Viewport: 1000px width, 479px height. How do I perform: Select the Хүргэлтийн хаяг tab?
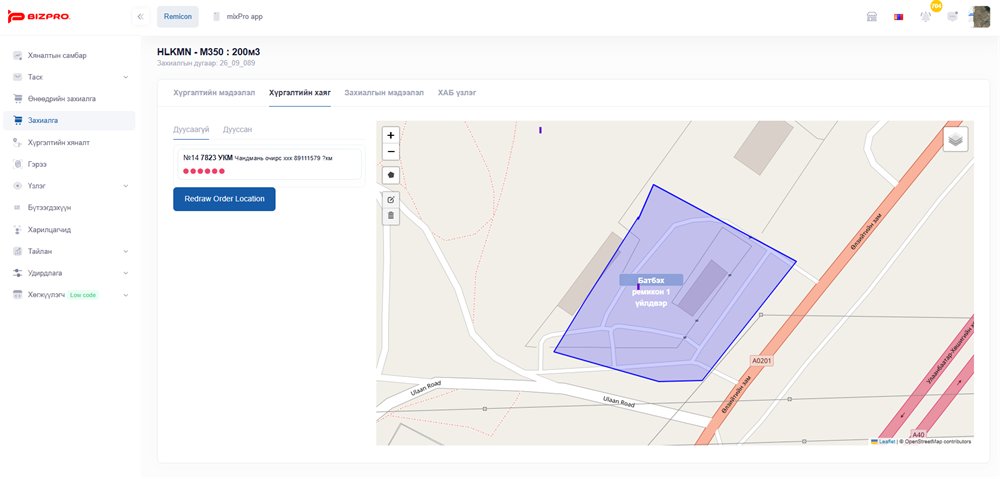click(300, 93)
